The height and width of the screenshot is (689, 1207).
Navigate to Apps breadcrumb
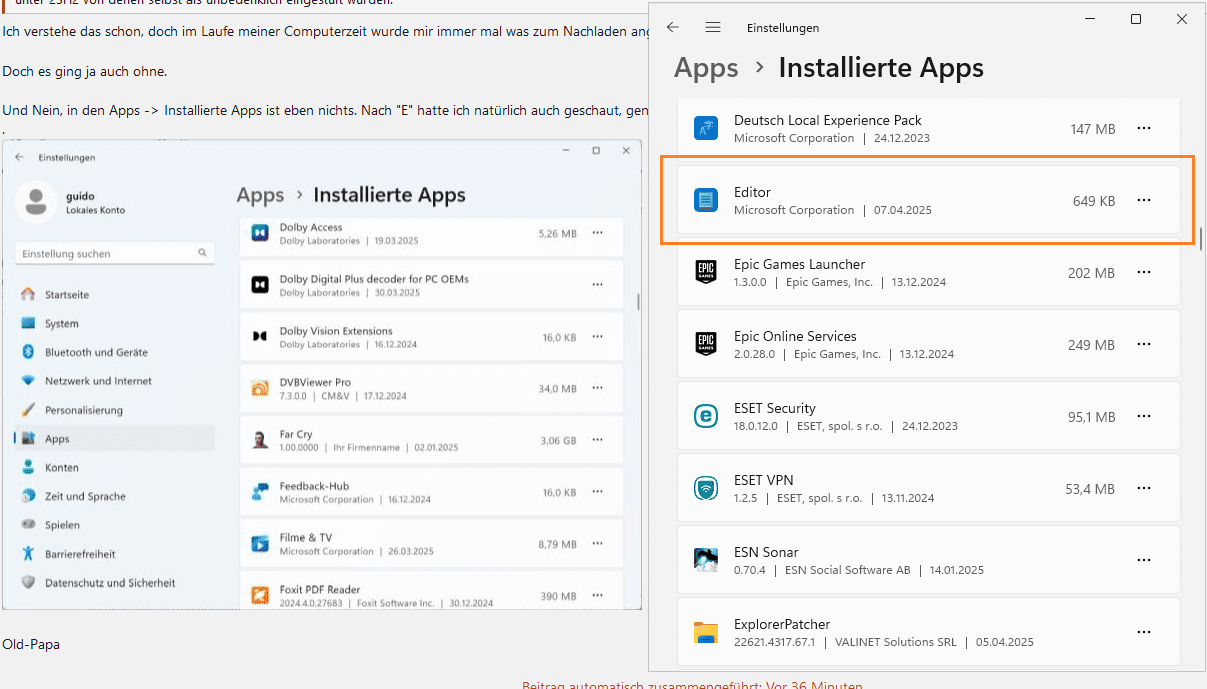pos(706,68)
